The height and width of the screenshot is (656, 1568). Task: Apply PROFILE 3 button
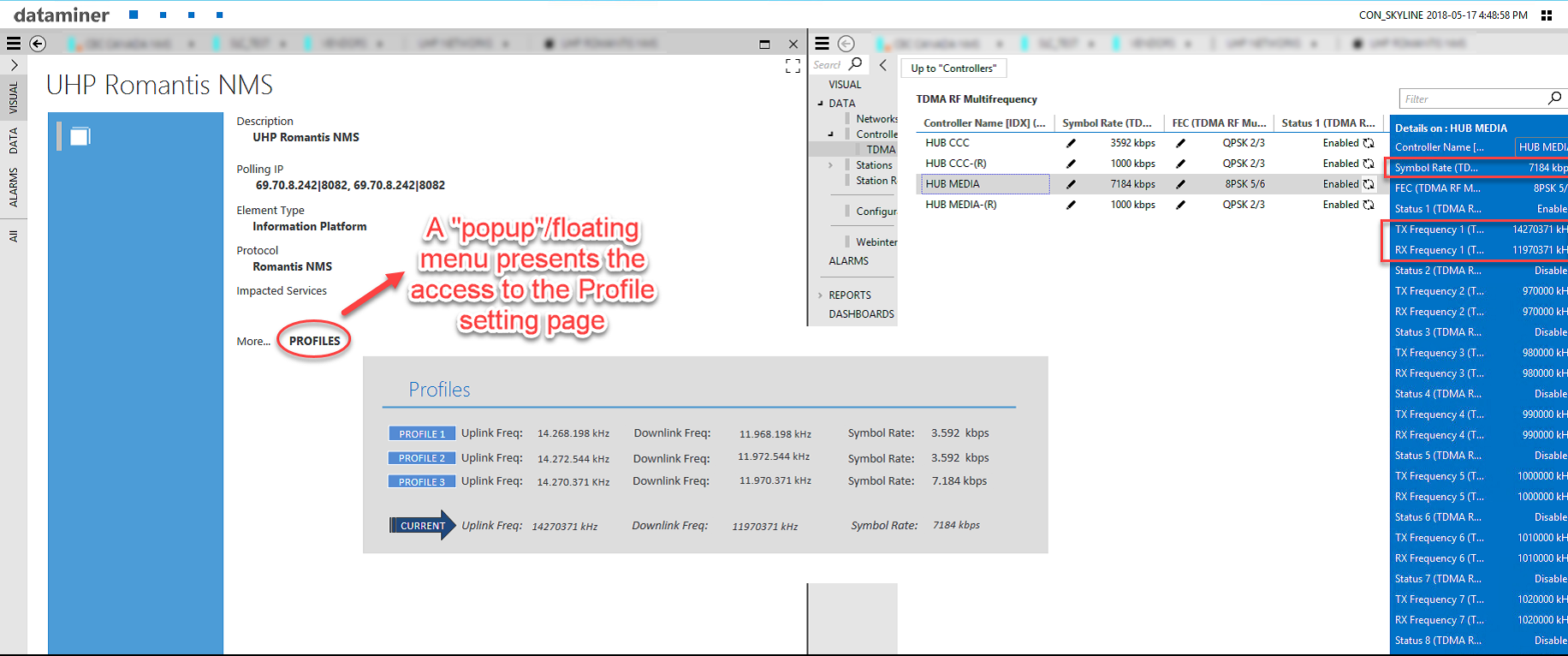tap(422, 482)
